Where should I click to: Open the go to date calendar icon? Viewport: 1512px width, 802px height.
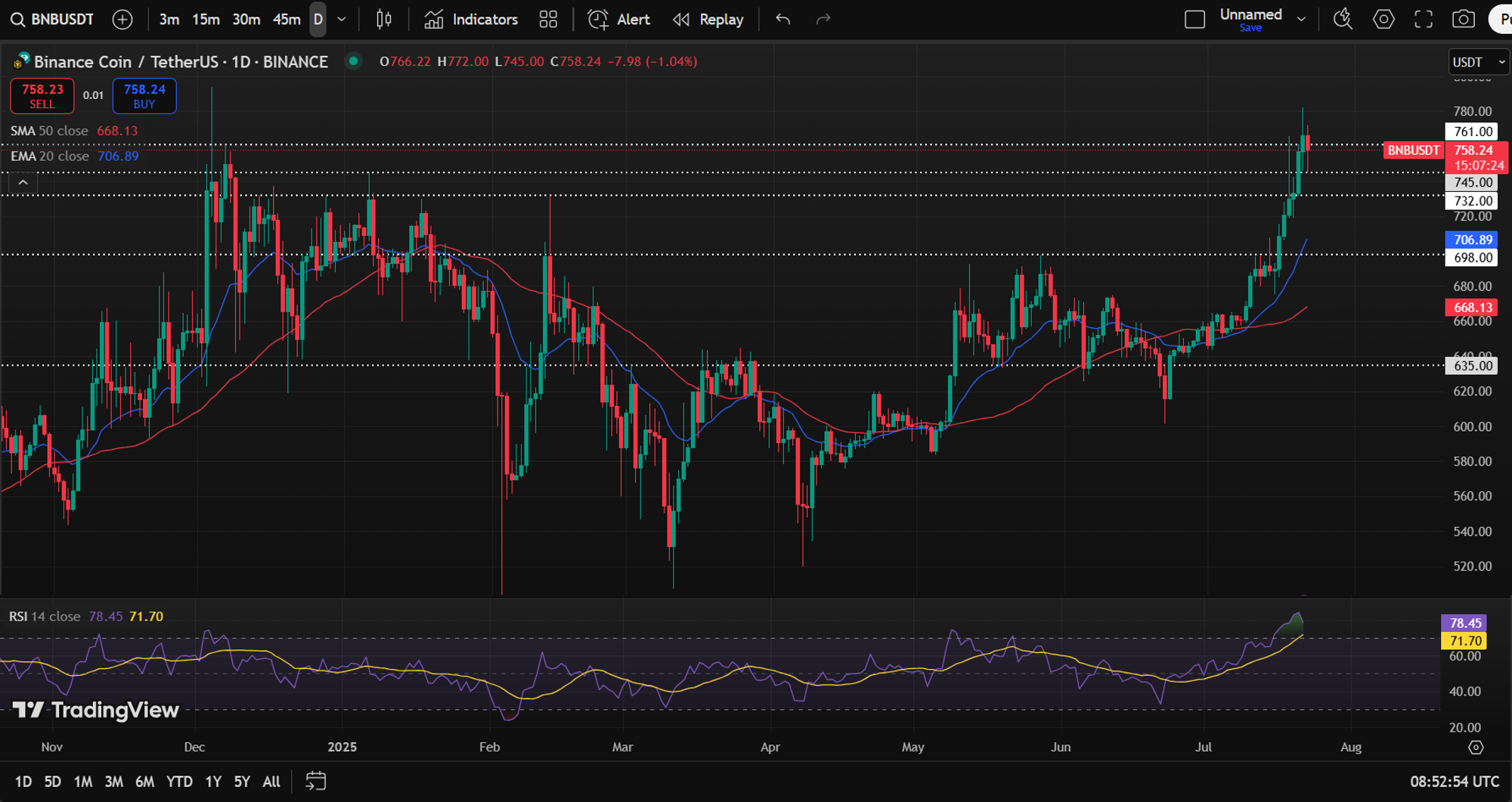click(315, 781)
